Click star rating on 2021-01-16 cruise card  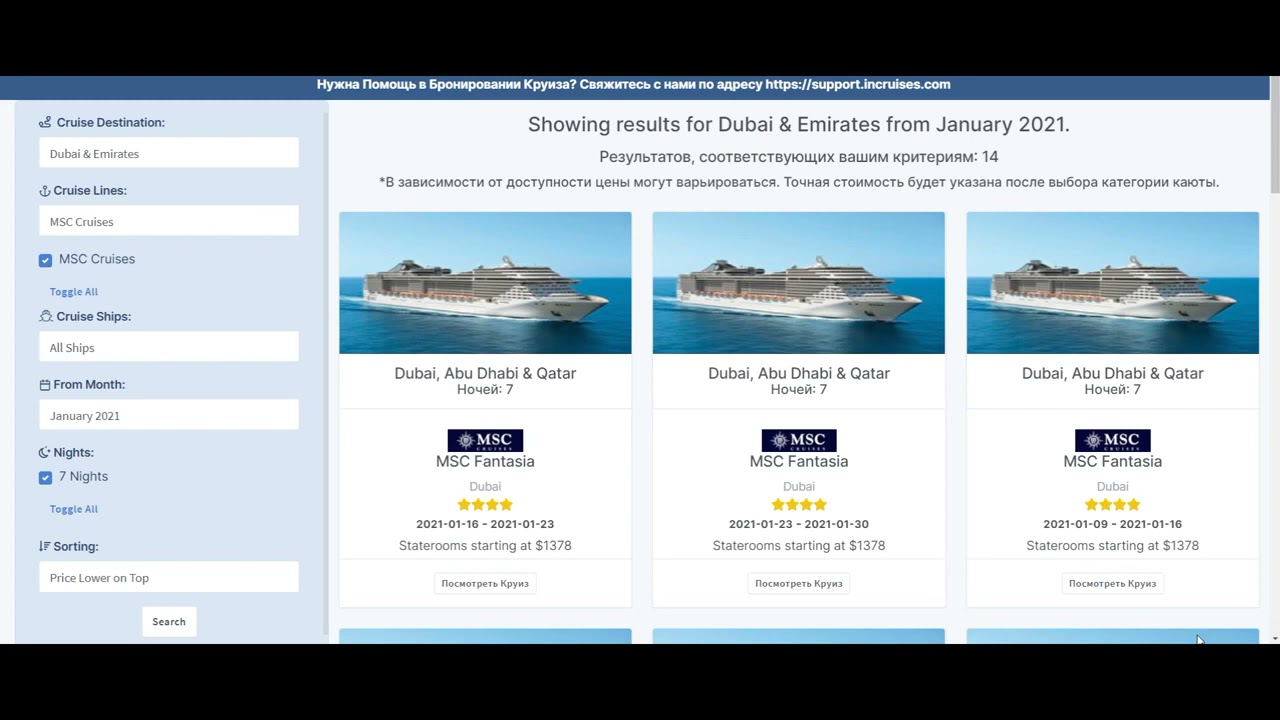pos(485,505)
